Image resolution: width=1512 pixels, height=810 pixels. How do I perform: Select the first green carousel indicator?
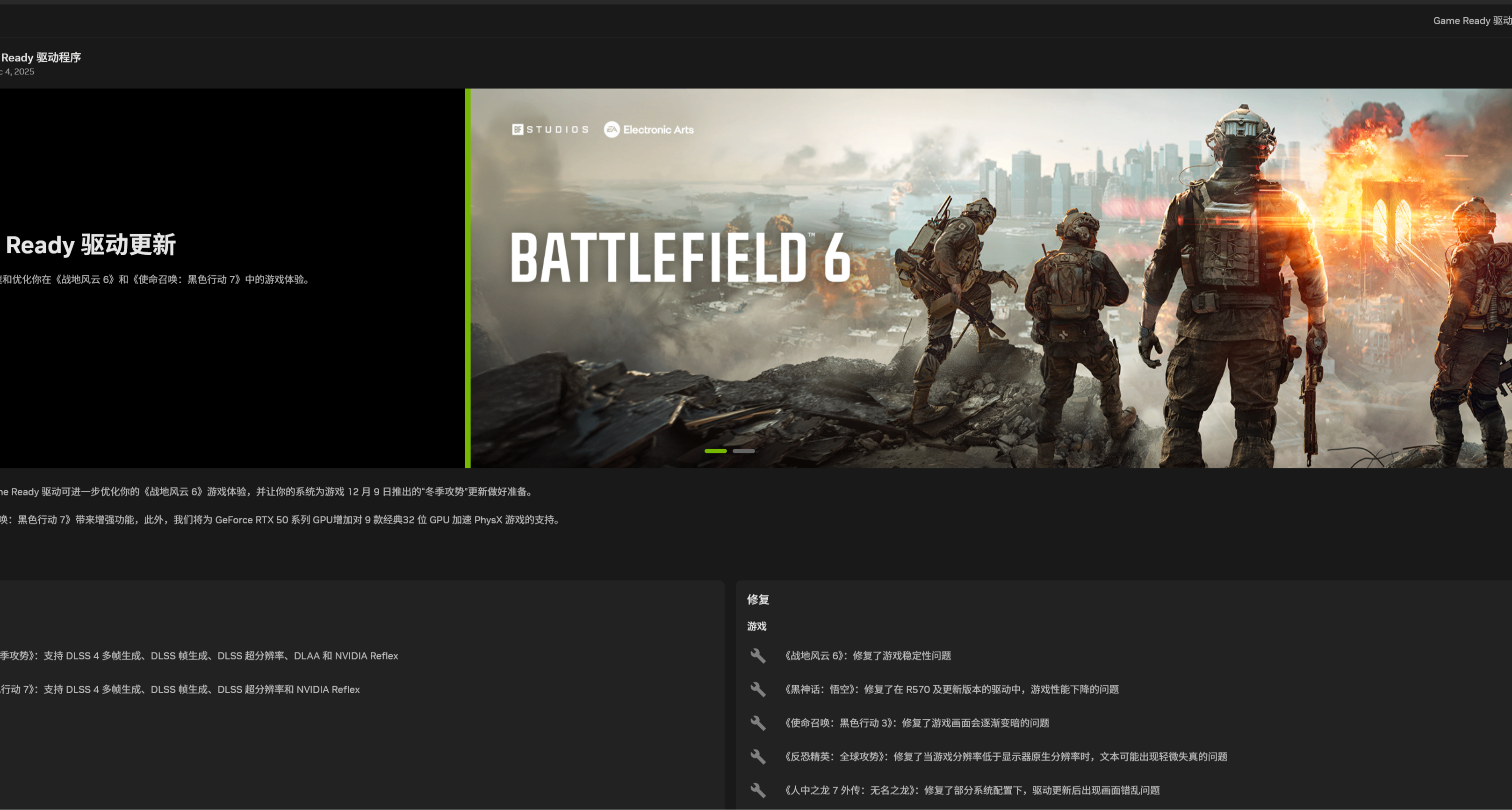click(x=715, y=451)
